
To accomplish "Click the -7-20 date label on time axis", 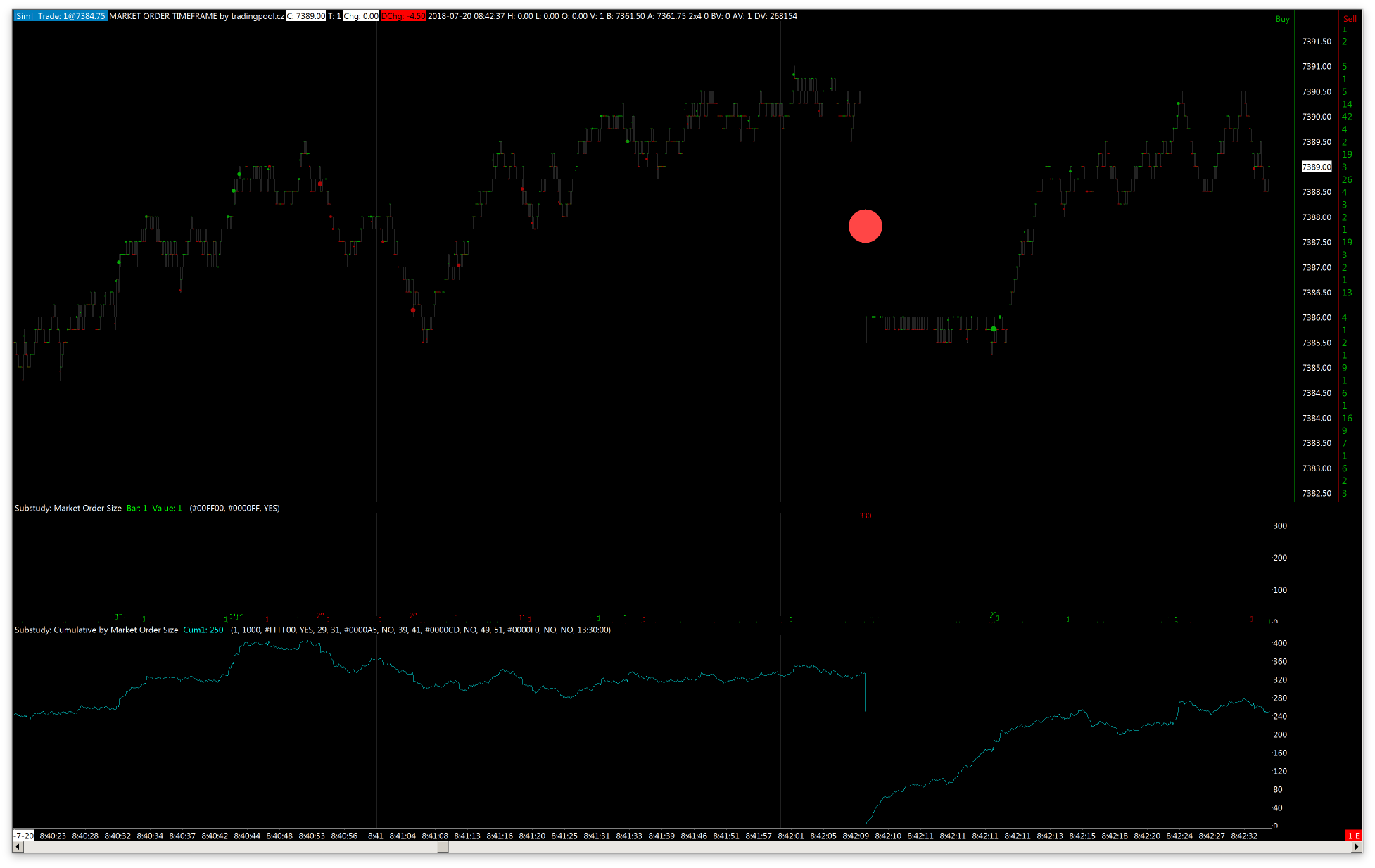I will coord(24,836).
